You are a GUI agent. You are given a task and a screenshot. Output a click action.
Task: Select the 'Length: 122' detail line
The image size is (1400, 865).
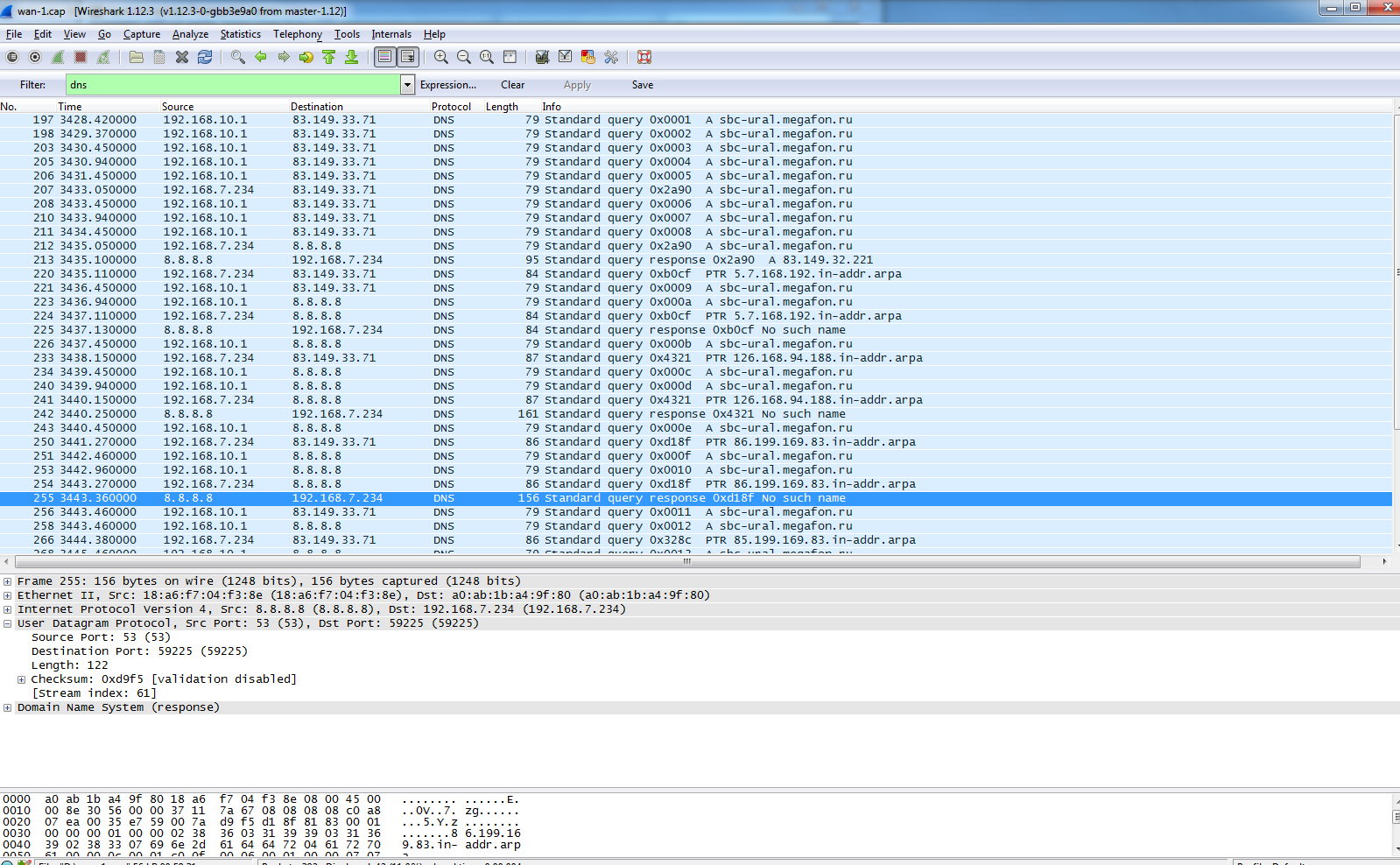tap(69, 665)
